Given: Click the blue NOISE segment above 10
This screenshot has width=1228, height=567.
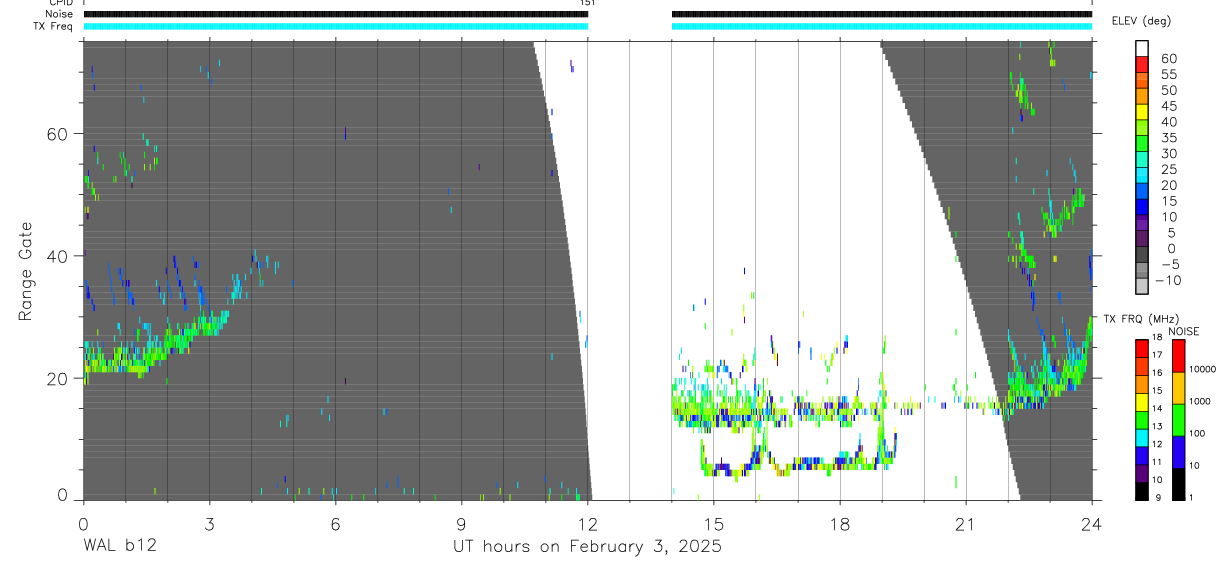Looking at the screenshot, I should click(x=1179, y=452).
